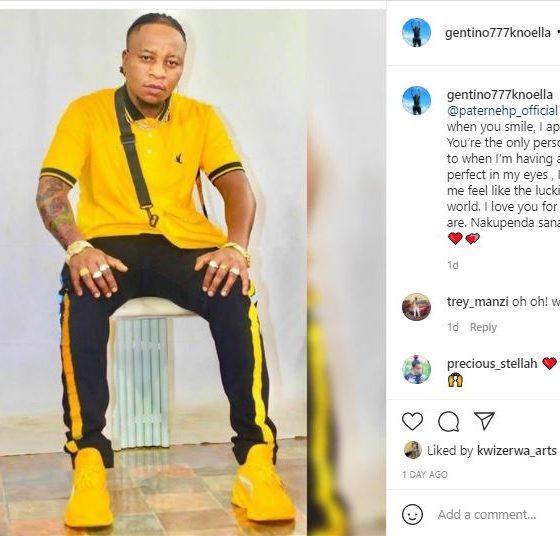Open gentino777knoella header profile picture

coord(416,32)
